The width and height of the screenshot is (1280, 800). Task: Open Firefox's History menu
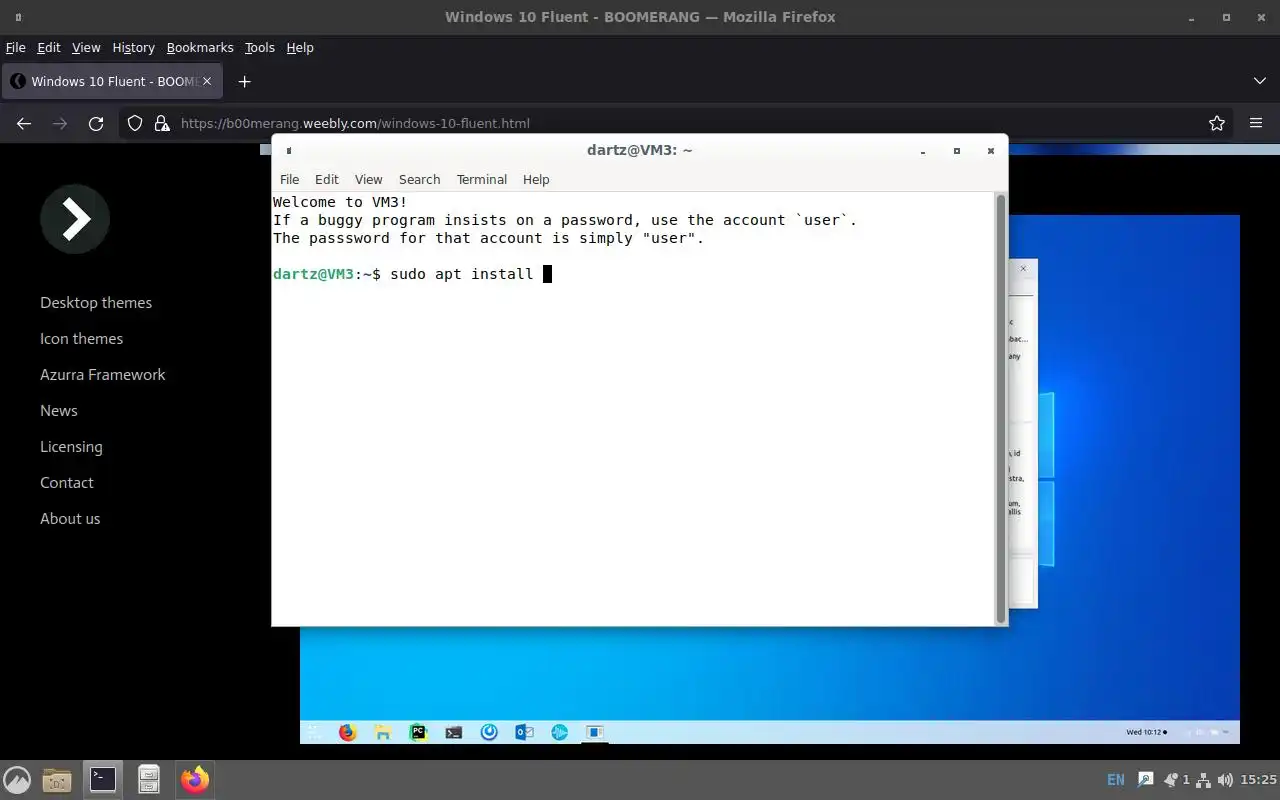(133, 47)
